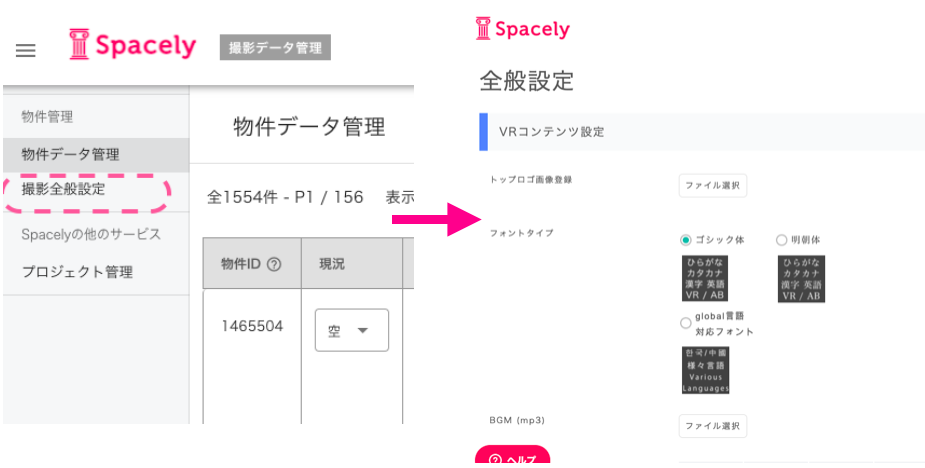Click the Spacely logo above 全般設定
Image resolution: width=925 pixels, height=468 pixels.
click(523, 28)
